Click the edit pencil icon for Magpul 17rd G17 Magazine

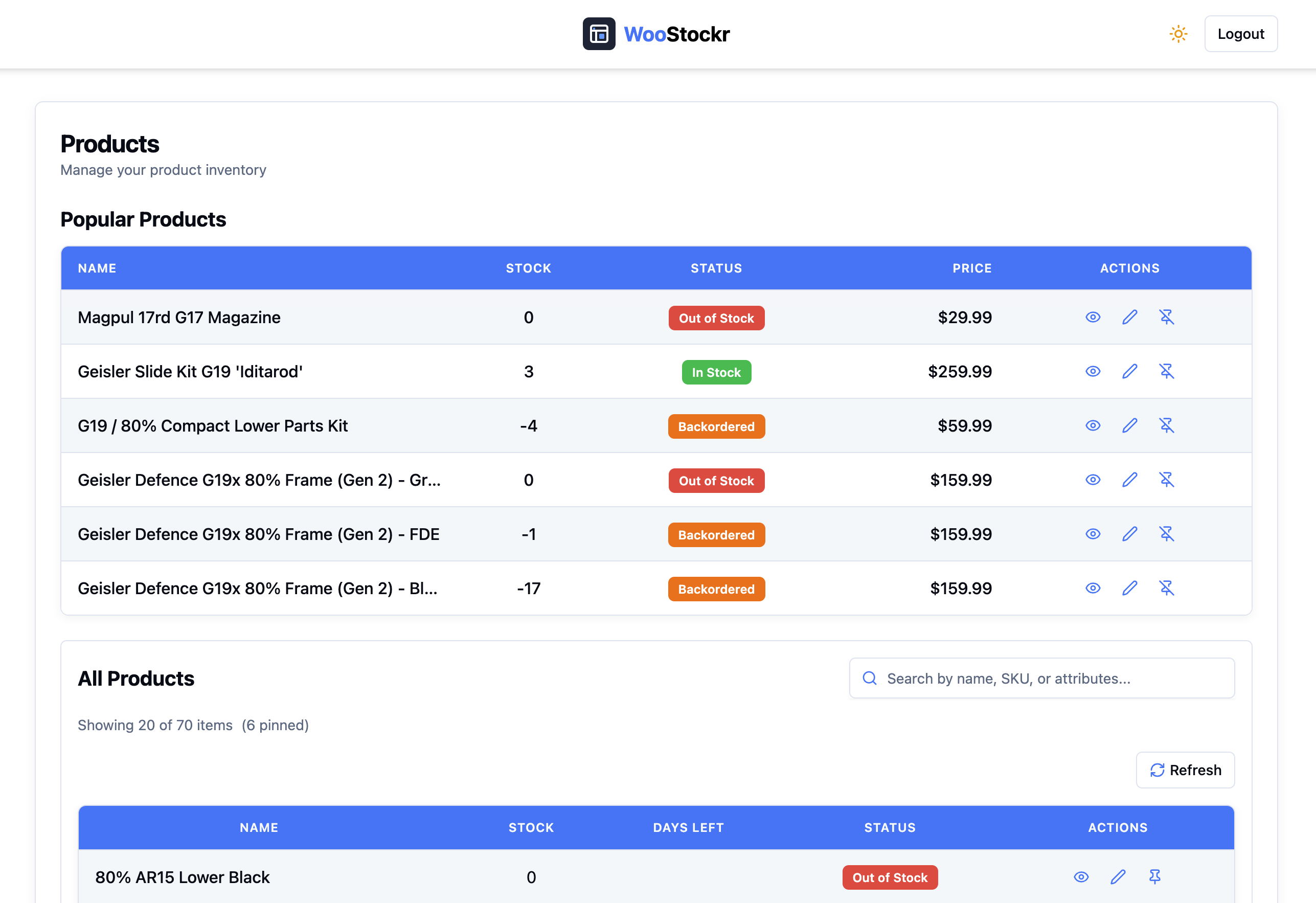(1129, 318)
